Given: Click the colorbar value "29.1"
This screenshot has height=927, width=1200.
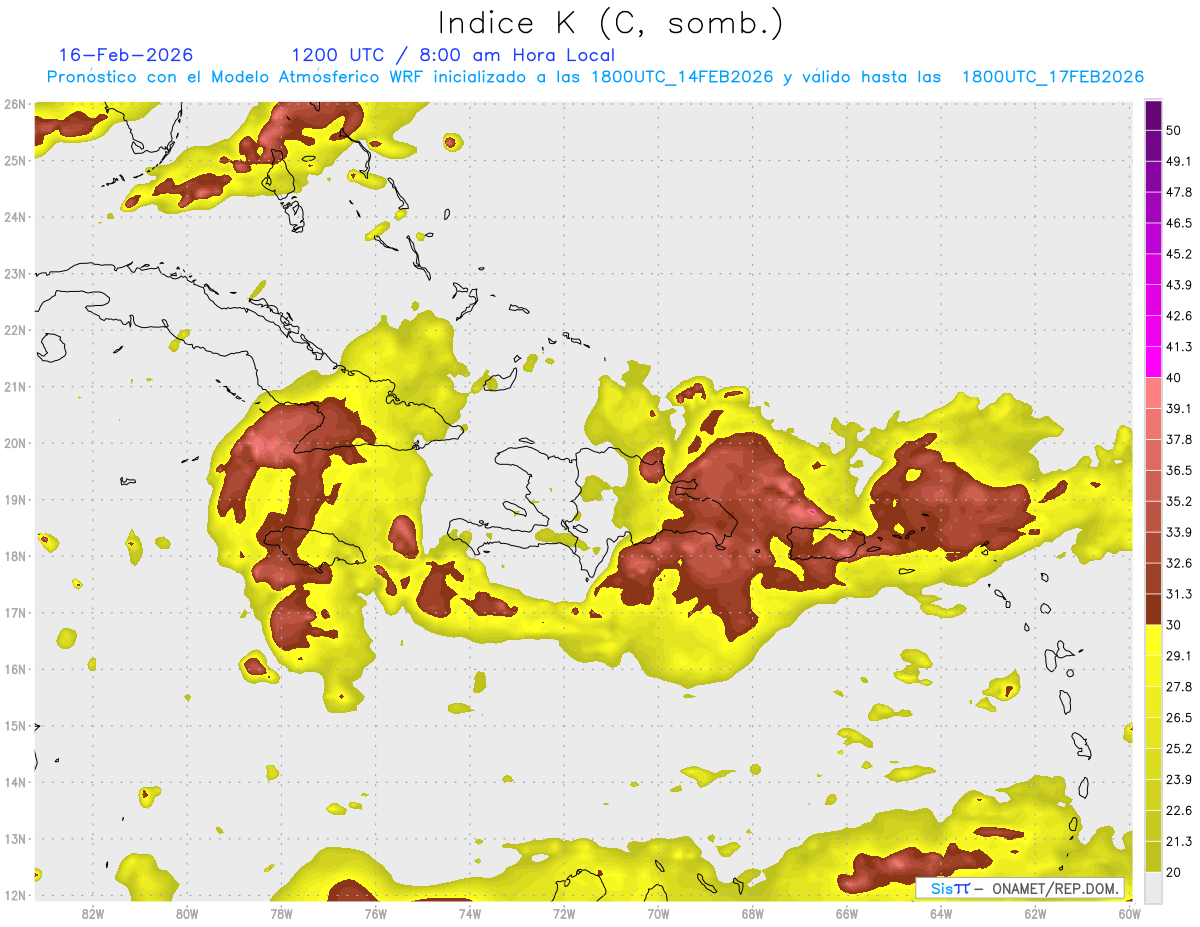Looking at the screenshot, I should [1178, 656].
